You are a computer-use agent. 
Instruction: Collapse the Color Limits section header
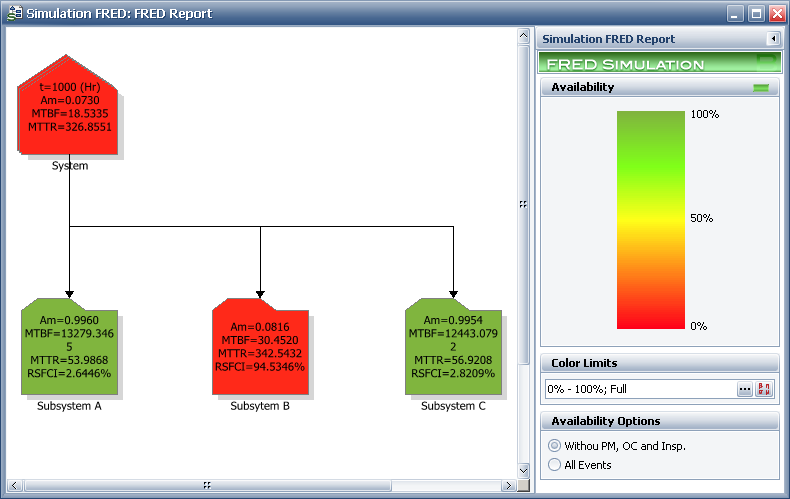click(658, 363)
